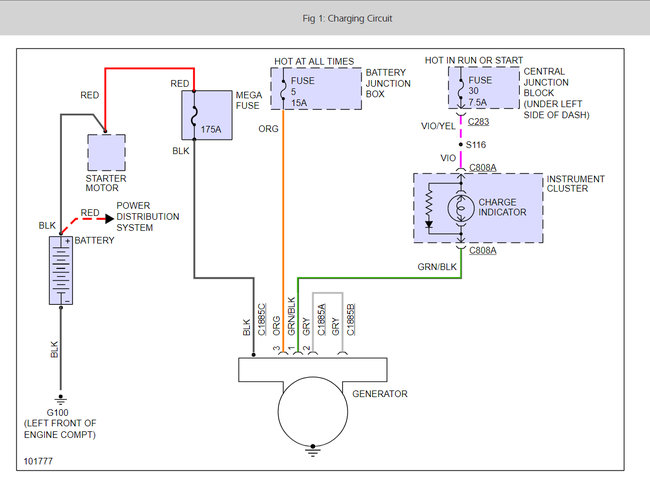The height and width of the screenshot is (481, 650).
Task: Click the "STARTER MOTOR" label
Action: click(106, 183)
